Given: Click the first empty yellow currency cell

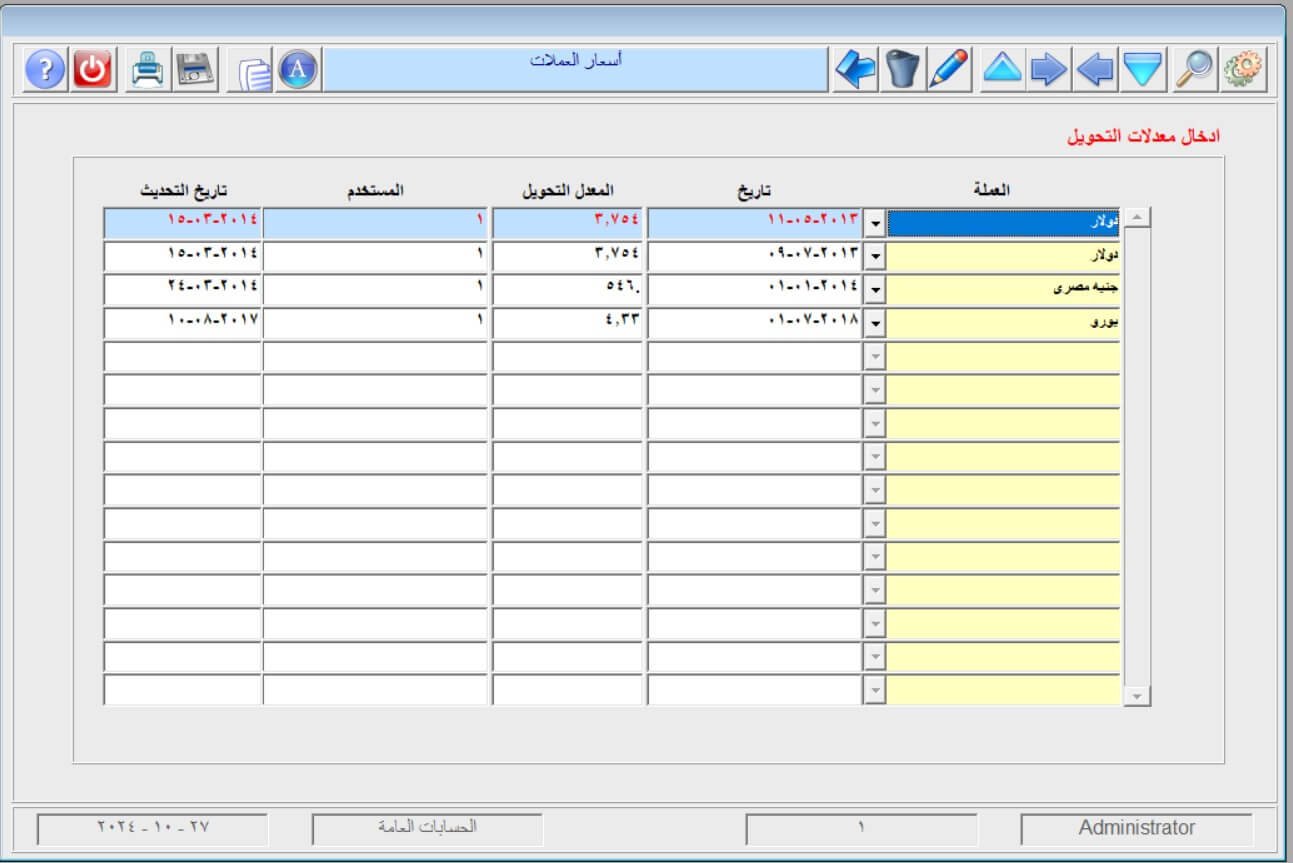Looking at the screenshot, I should (x=1003, y=357).
